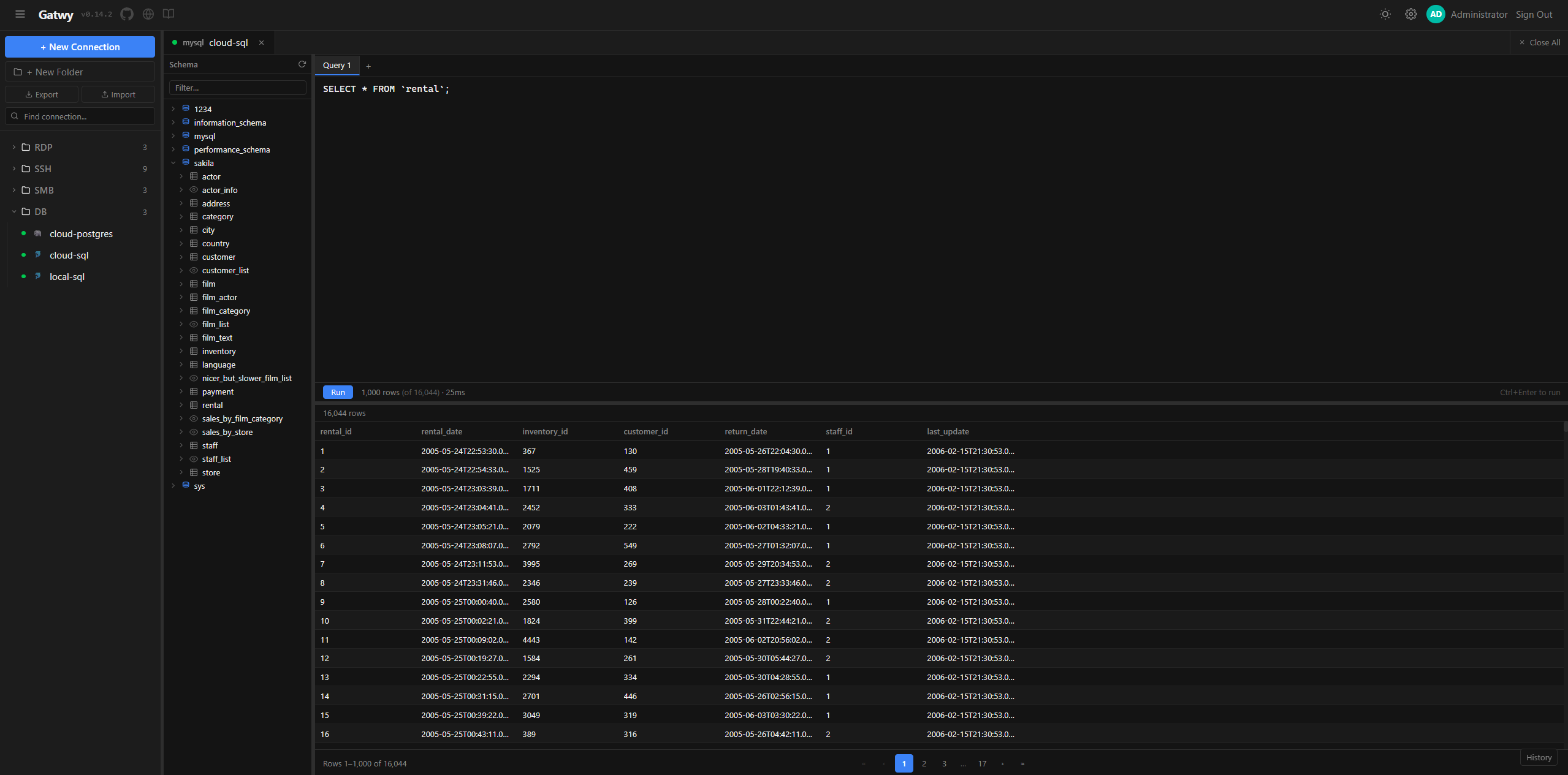Toggle the light theme sun icon
Viewport: 1568px width, 775px height.
point(1385,14)
